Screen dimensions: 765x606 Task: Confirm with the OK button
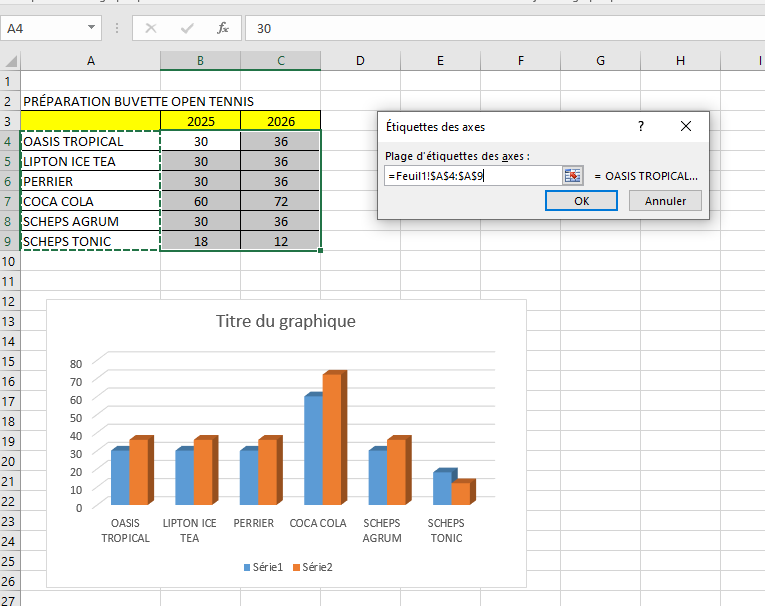(x=581, y=201)
